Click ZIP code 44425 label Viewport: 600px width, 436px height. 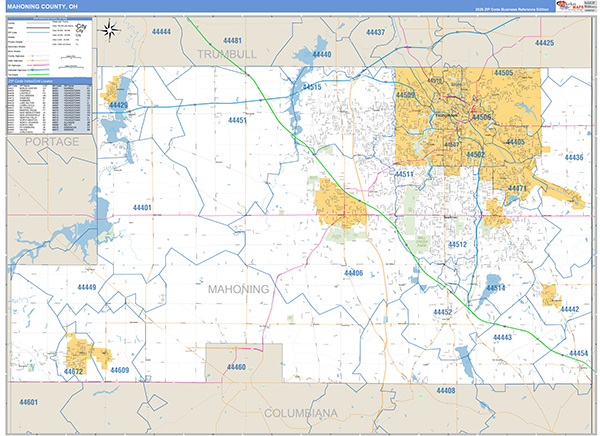[545, 43]
